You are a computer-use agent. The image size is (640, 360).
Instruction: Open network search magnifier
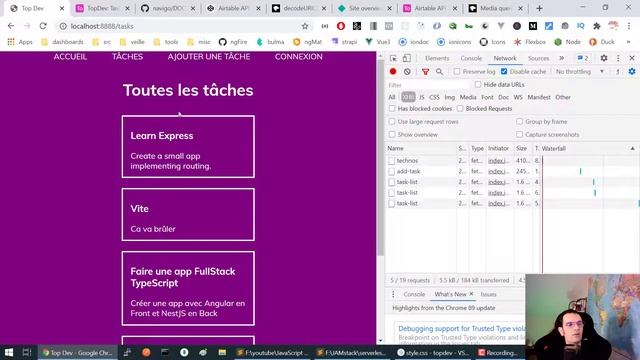(439, 71)
